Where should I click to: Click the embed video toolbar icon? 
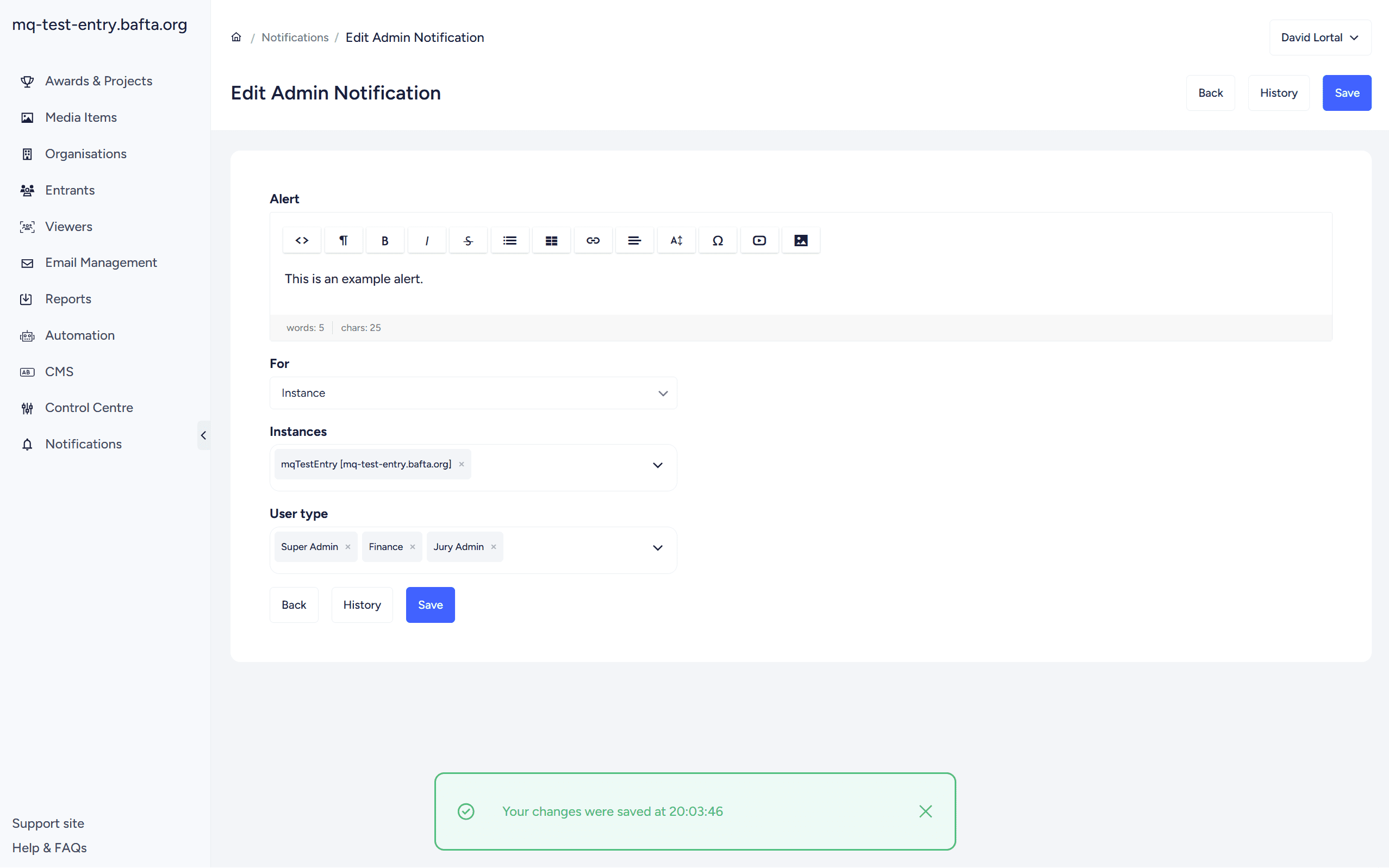[759, 241]
